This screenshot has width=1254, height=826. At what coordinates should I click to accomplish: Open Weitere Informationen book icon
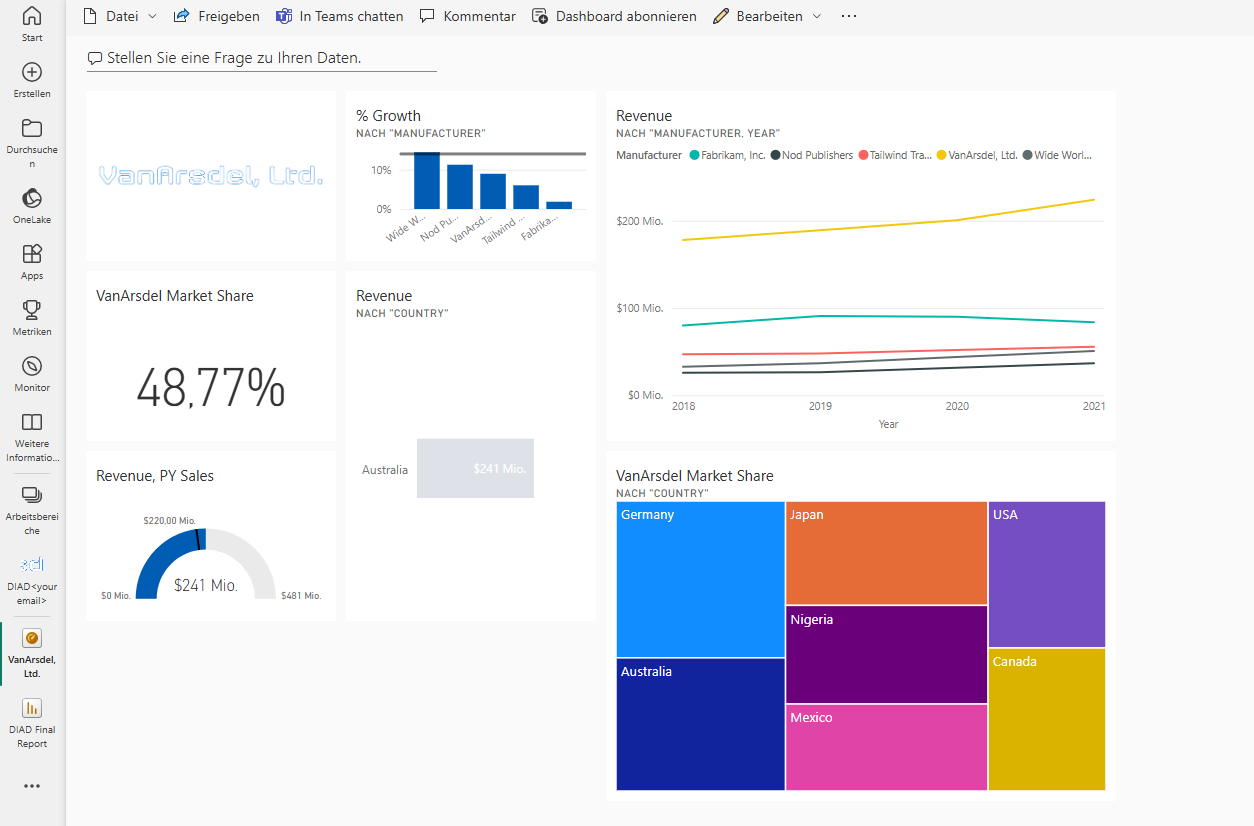coord(32,422)
